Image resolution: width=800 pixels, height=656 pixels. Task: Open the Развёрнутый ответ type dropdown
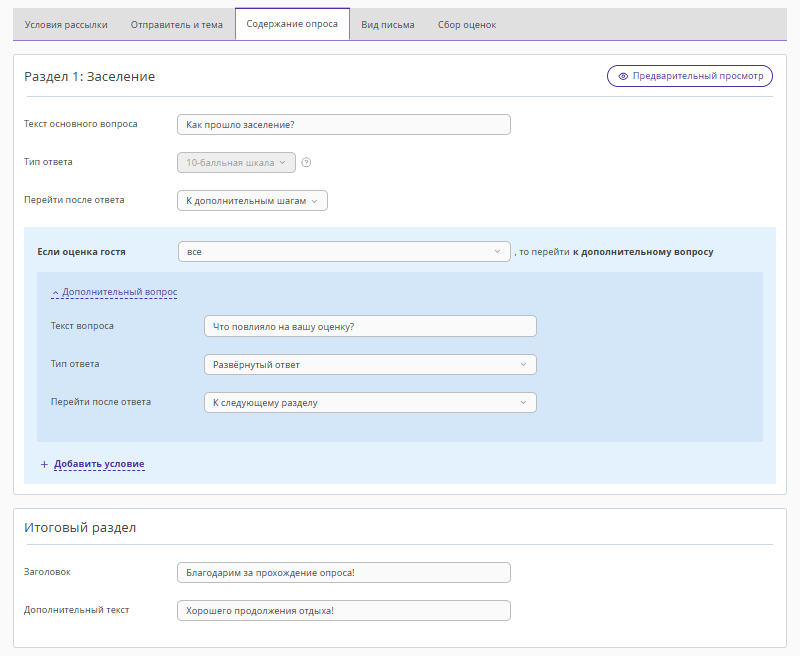tap(369, 365)
